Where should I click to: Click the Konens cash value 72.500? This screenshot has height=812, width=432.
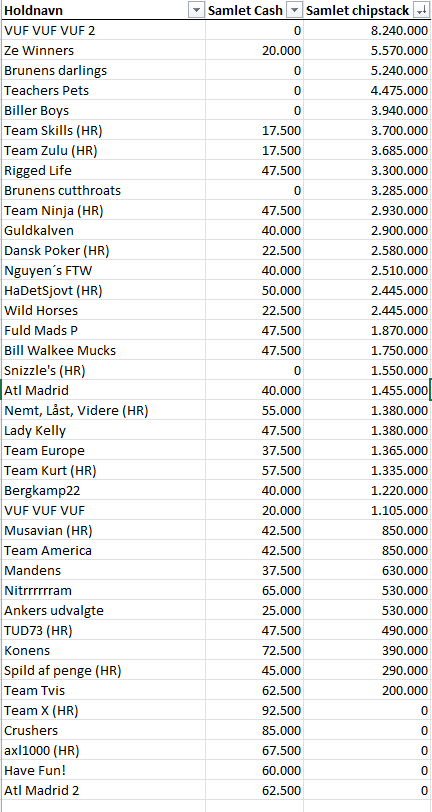click(x=254, y=650)
